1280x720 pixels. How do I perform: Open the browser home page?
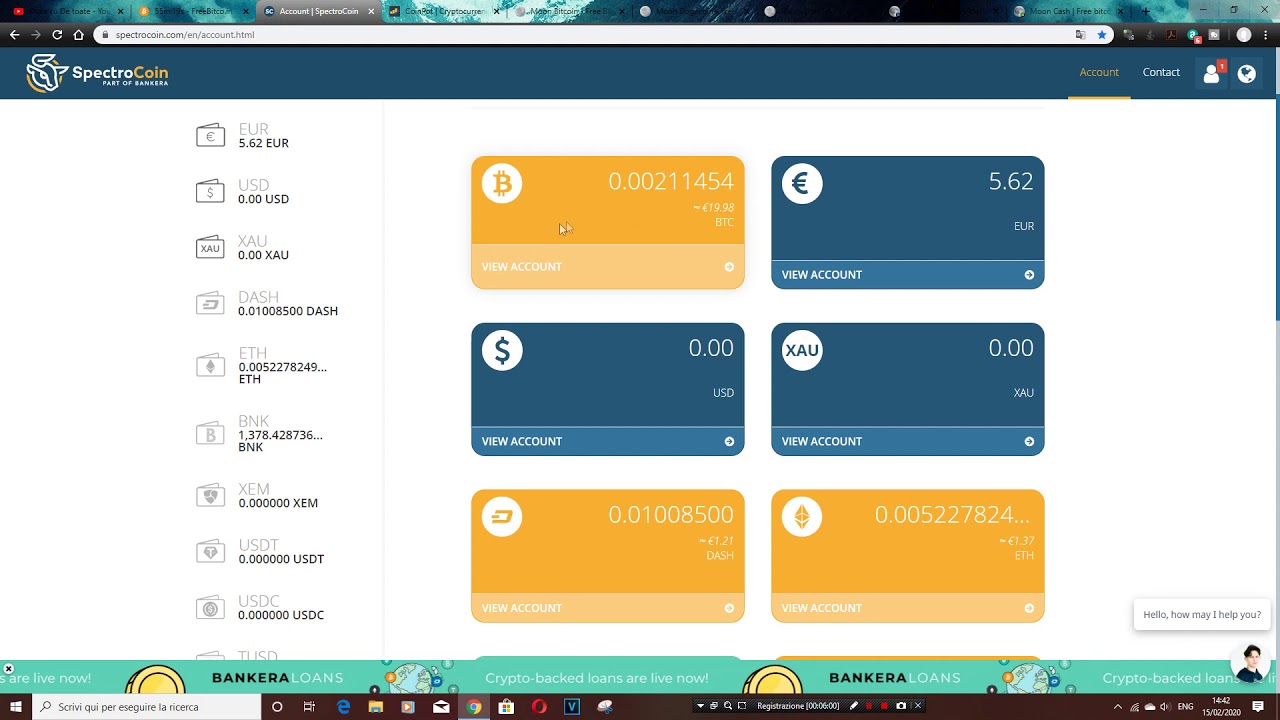(78, 34)
